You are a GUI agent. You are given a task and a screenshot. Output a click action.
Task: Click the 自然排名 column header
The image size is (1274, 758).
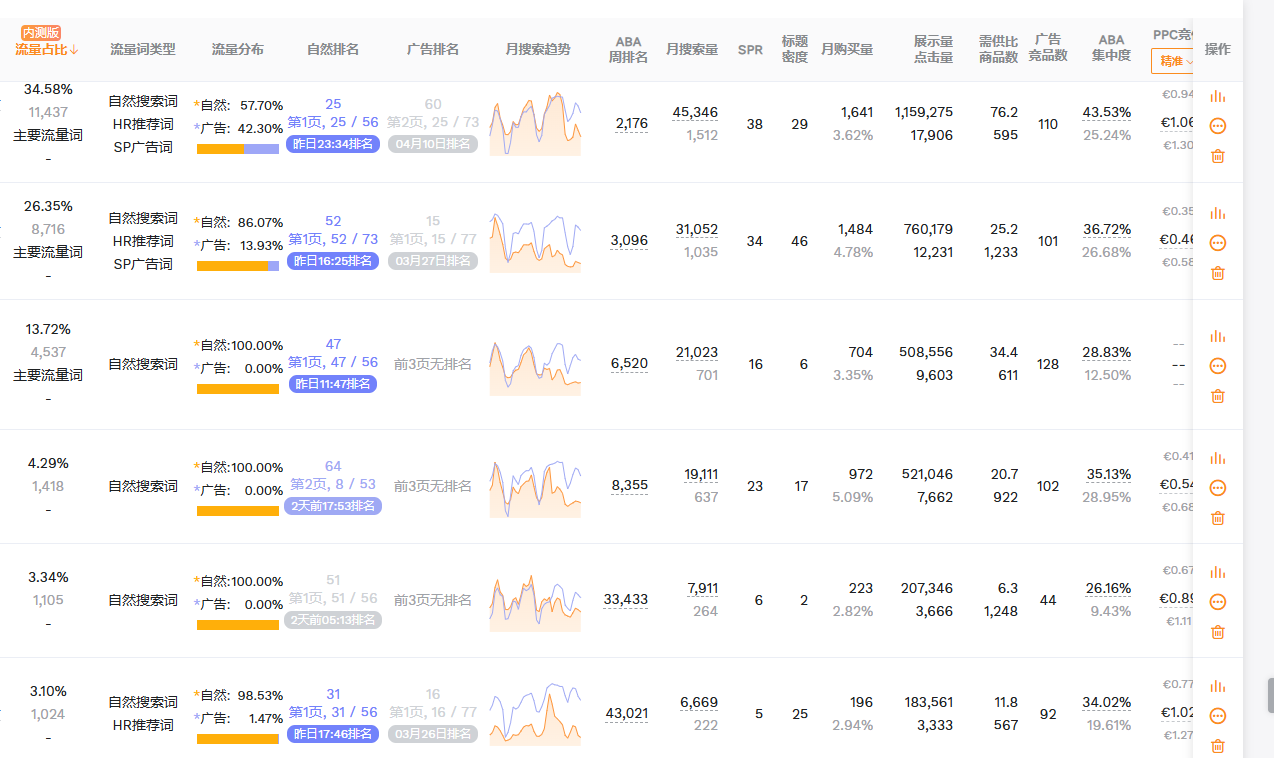point(333,49)
